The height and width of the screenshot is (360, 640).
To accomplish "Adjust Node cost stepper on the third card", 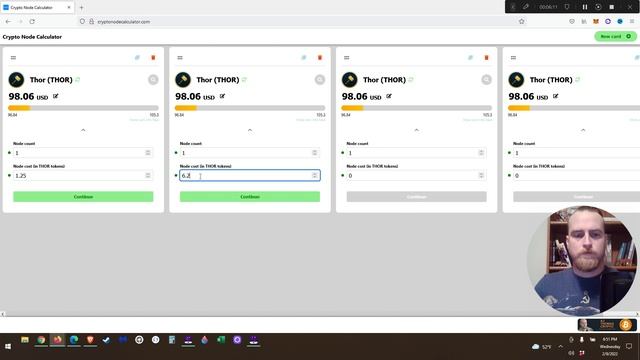I will [x=481, y=176].
